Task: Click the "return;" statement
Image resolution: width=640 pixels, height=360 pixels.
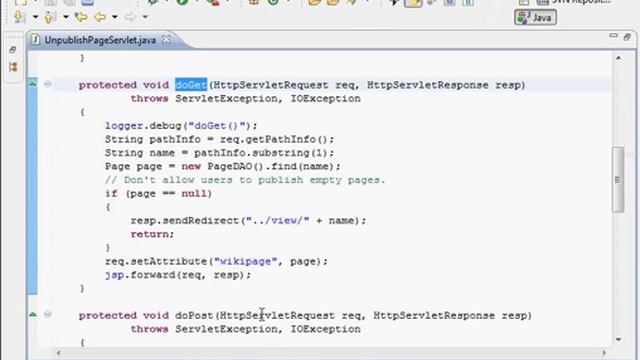Action: 152,234
